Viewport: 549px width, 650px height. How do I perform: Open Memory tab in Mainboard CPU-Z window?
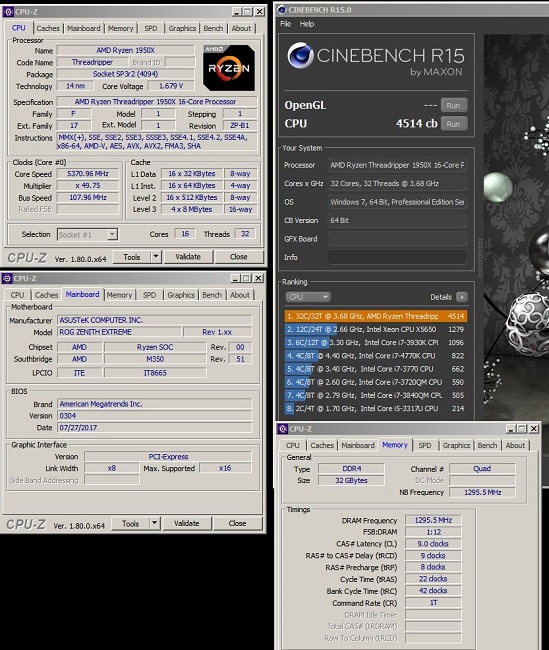point(119,295)
